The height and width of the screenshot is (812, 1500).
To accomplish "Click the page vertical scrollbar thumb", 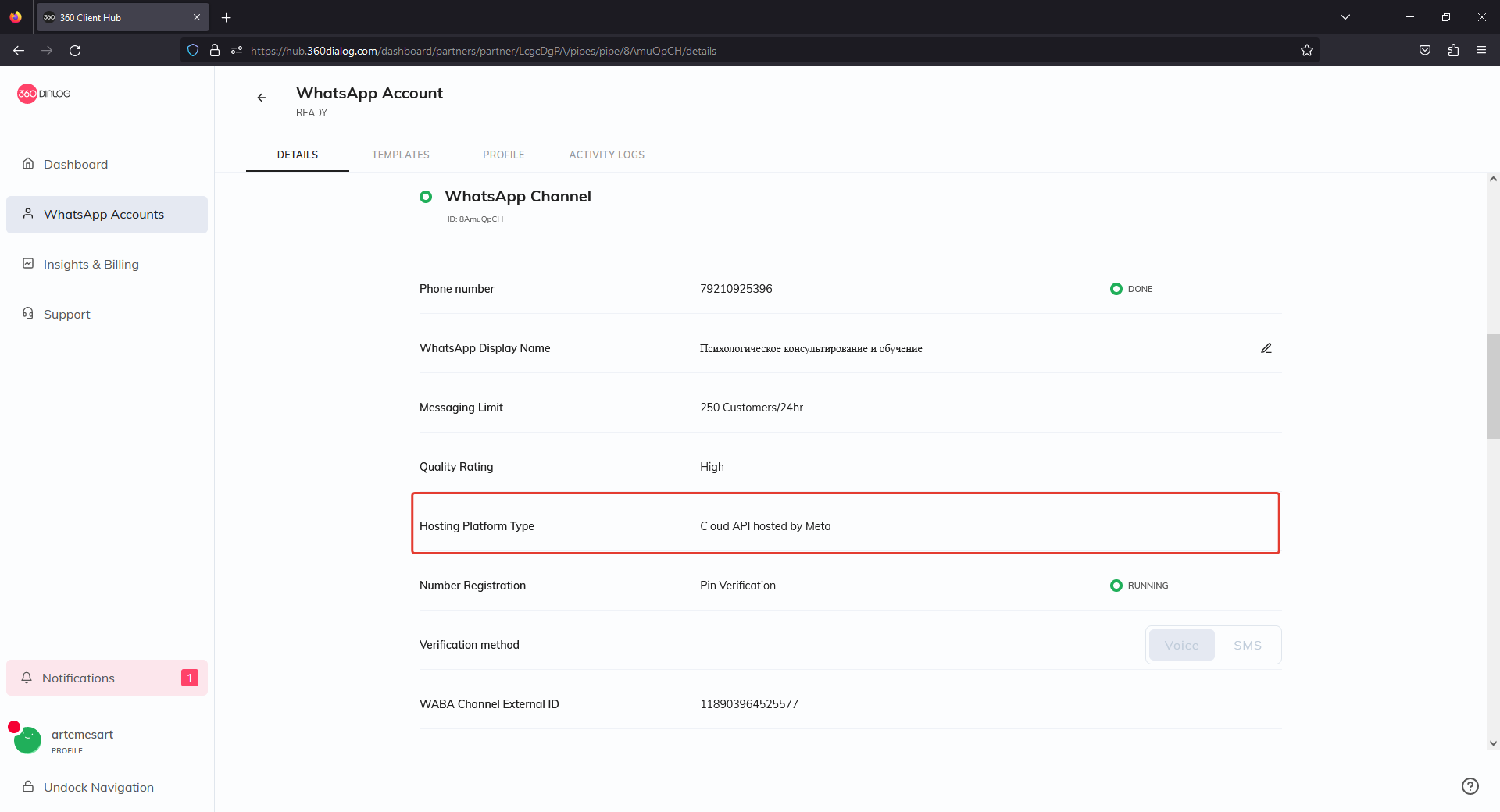I will pos(1493,386).
